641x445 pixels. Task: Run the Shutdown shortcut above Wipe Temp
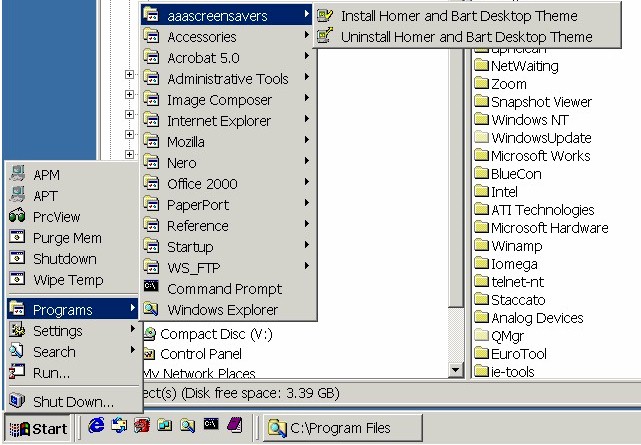coord(72,259)
